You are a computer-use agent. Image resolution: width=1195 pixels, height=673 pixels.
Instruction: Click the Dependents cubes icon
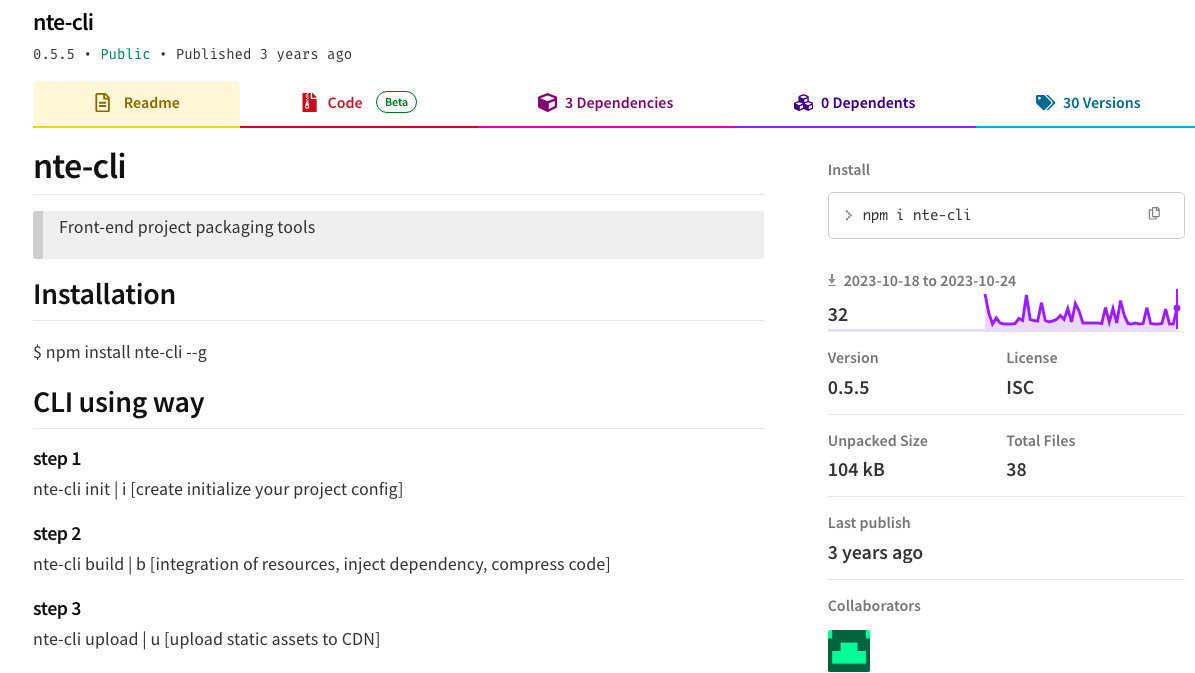[803, 103]
